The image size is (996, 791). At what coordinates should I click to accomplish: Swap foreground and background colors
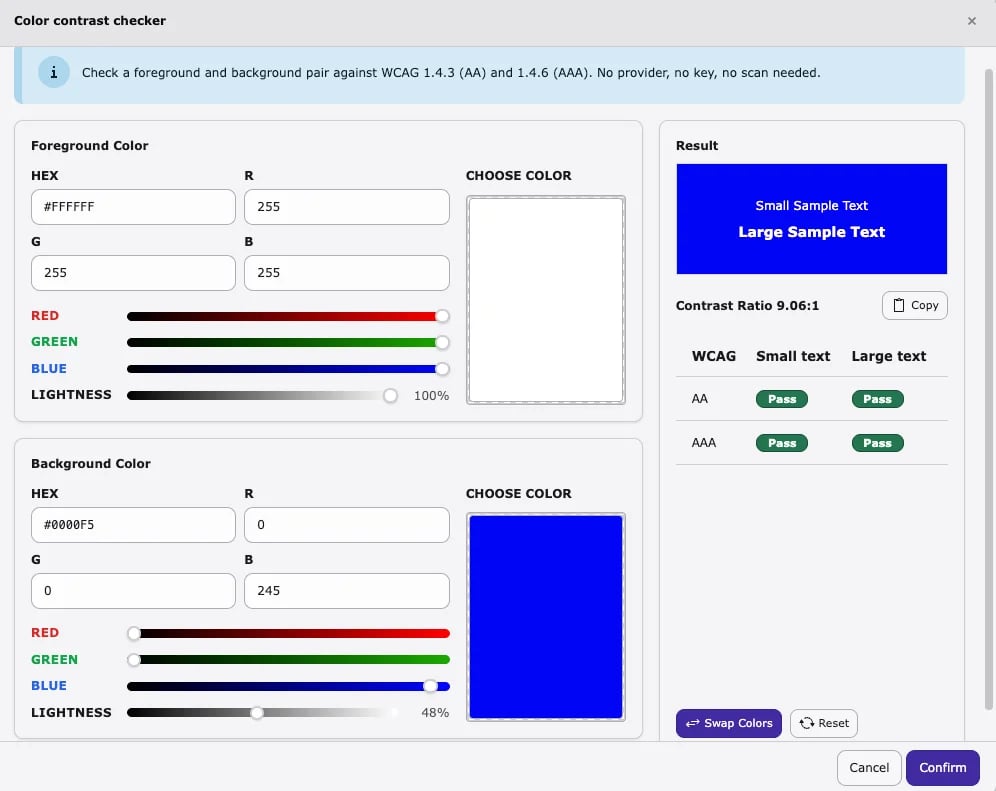(x=729, y=723)
